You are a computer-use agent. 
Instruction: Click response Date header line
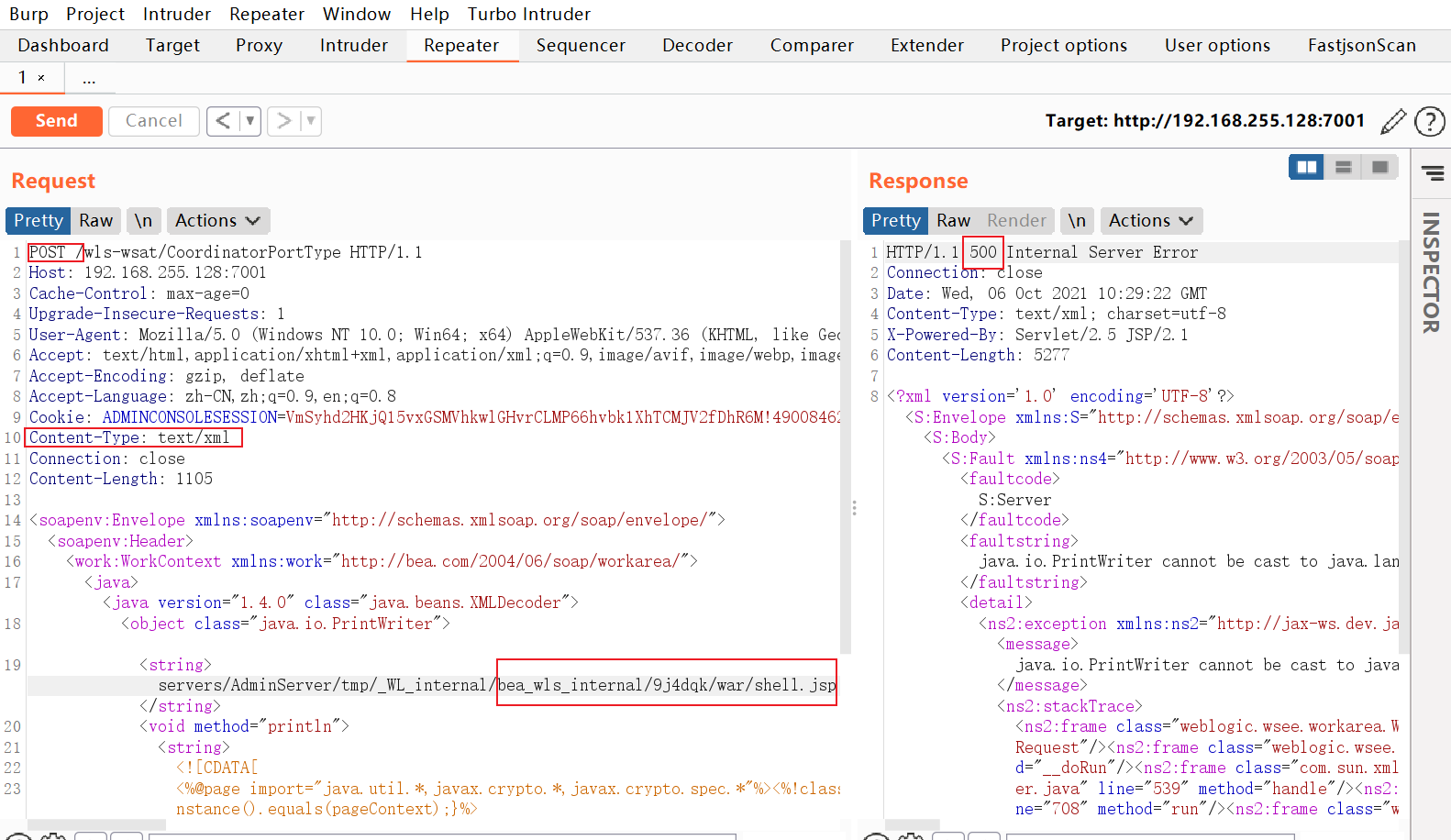click(1047, 293)
